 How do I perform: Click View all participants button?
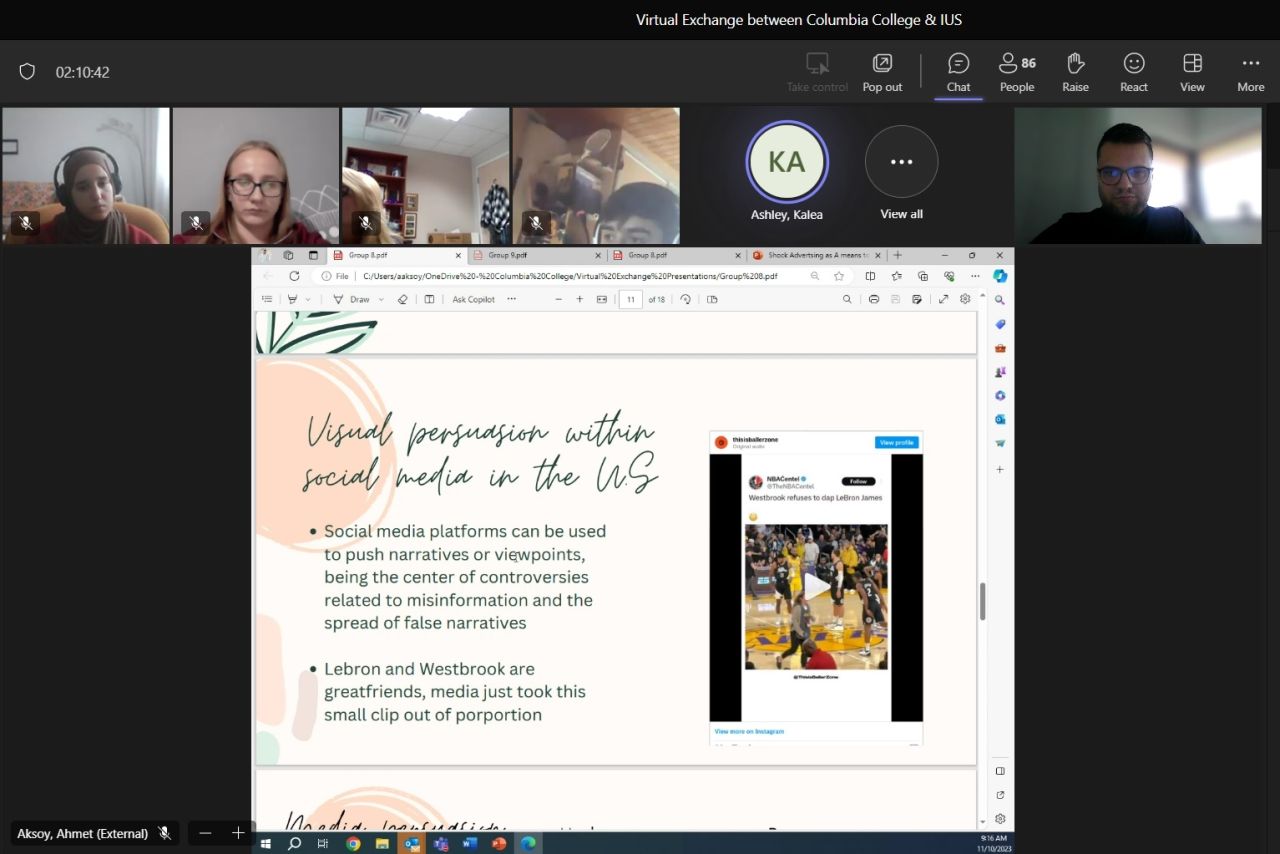[901, 162]
